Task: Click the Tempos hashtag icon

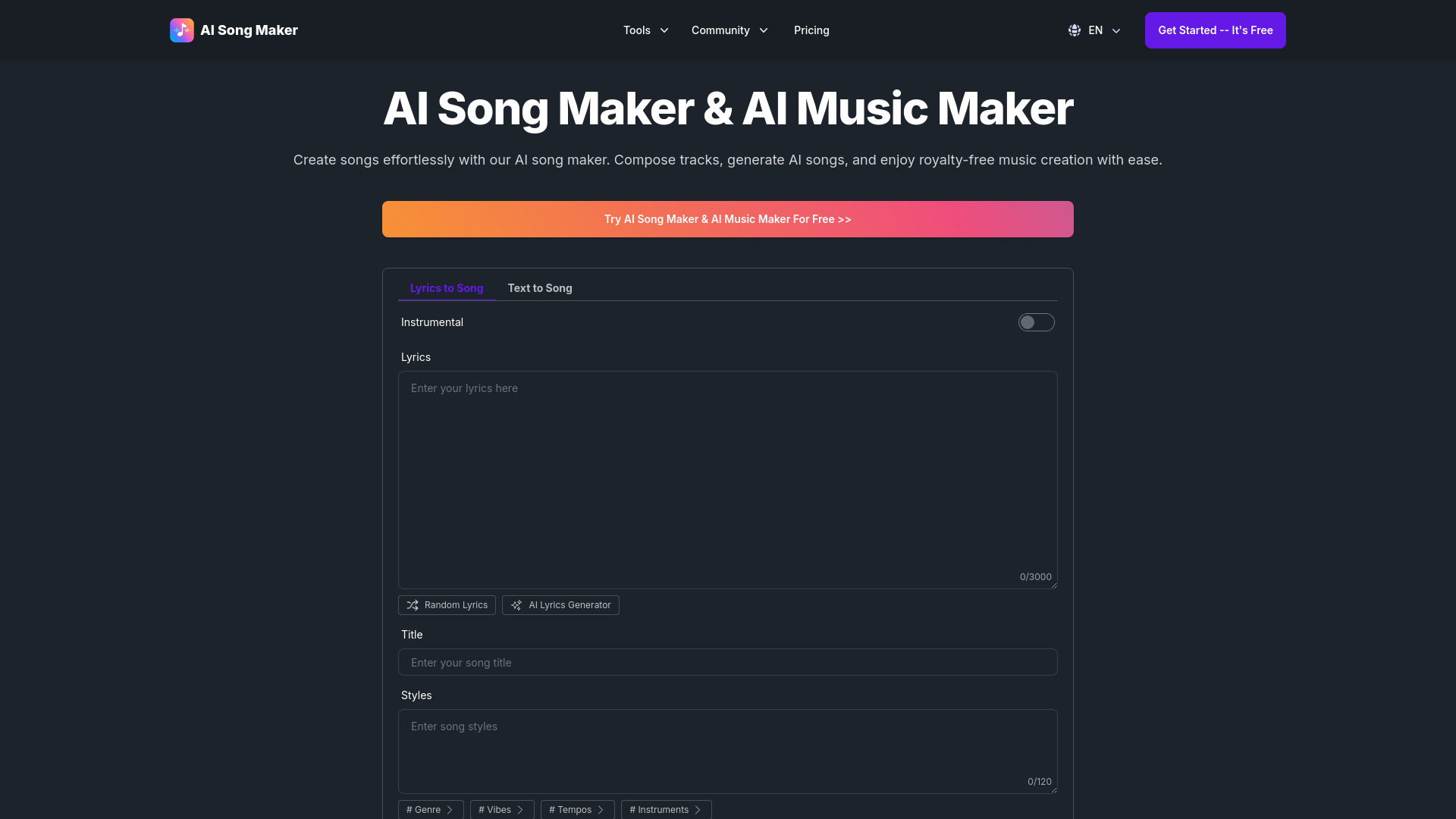Action: tap(578, 809)
